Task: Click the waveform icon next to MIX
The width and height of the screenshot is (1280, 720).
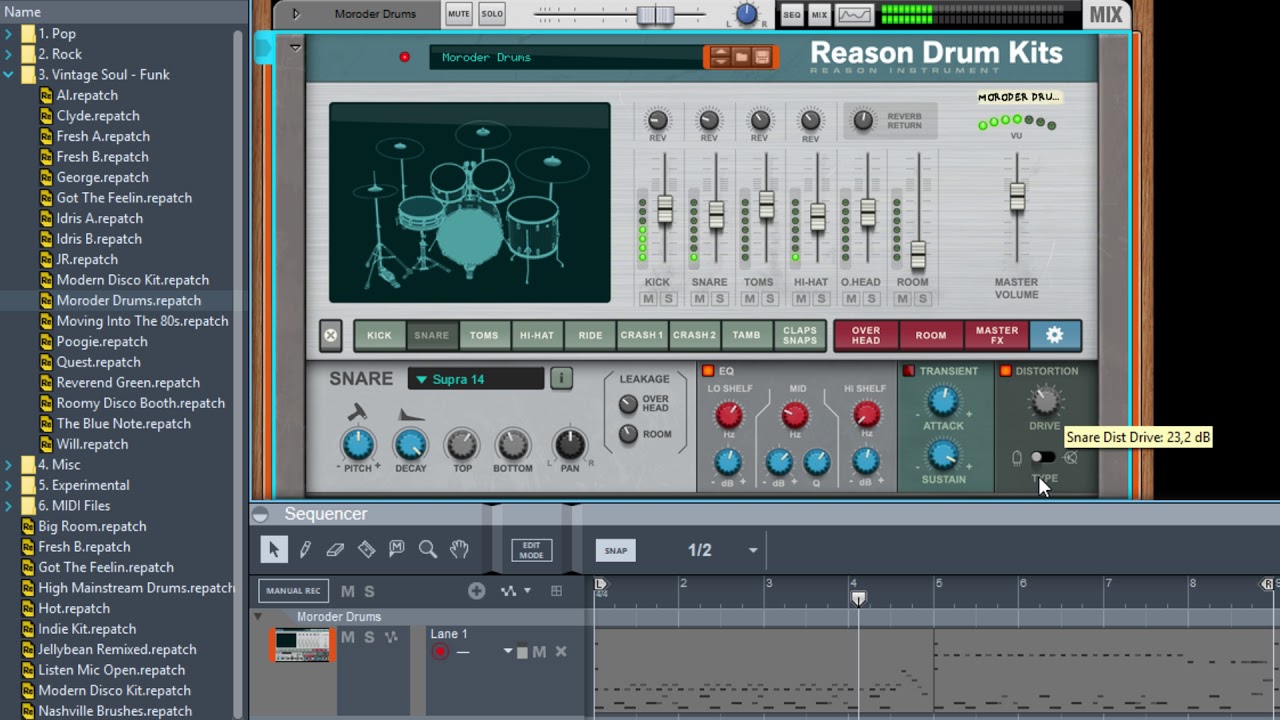Action: click(854, 15)
